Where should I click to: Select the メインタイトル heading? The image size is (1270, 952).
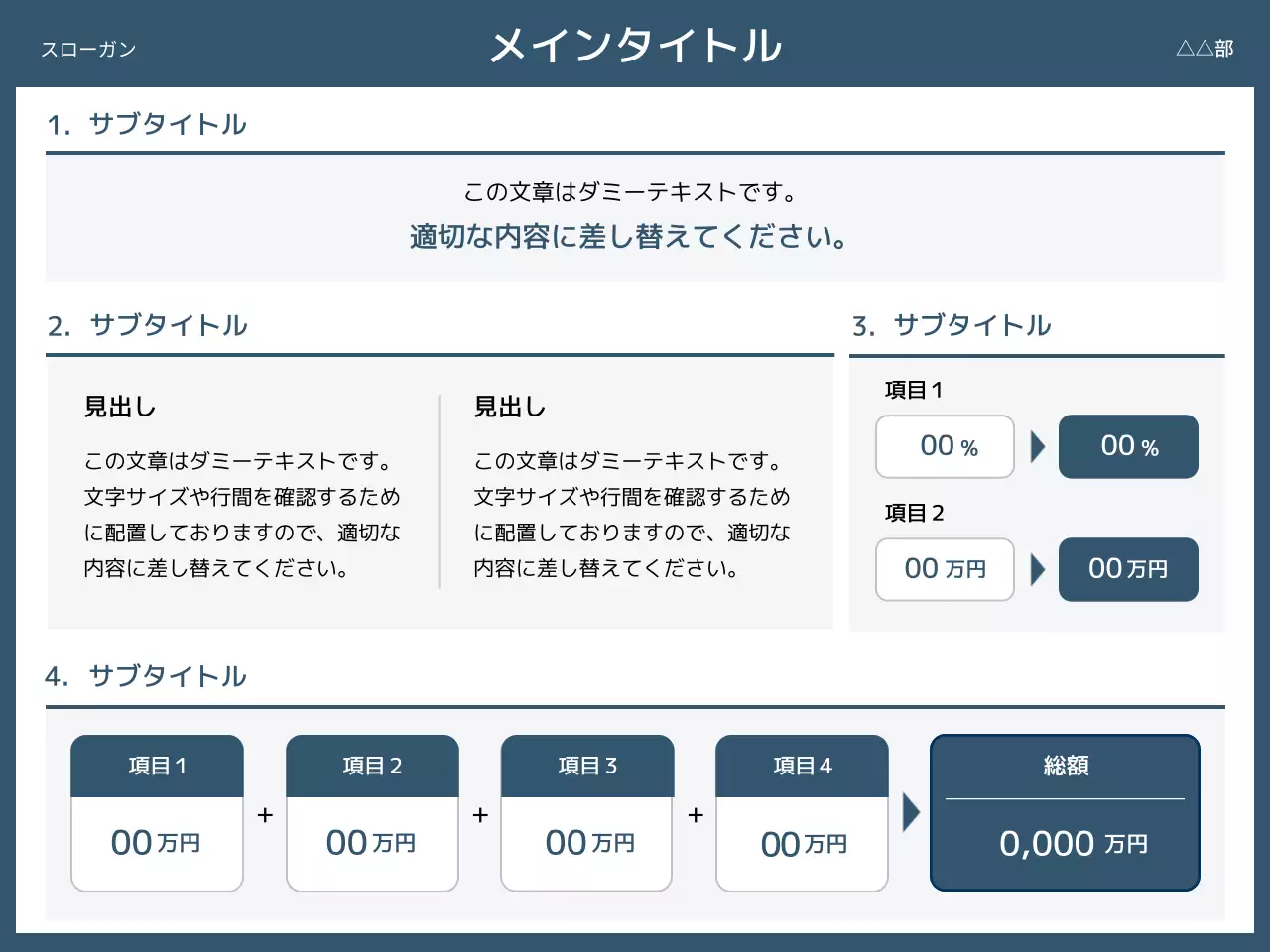pos(635,46)
